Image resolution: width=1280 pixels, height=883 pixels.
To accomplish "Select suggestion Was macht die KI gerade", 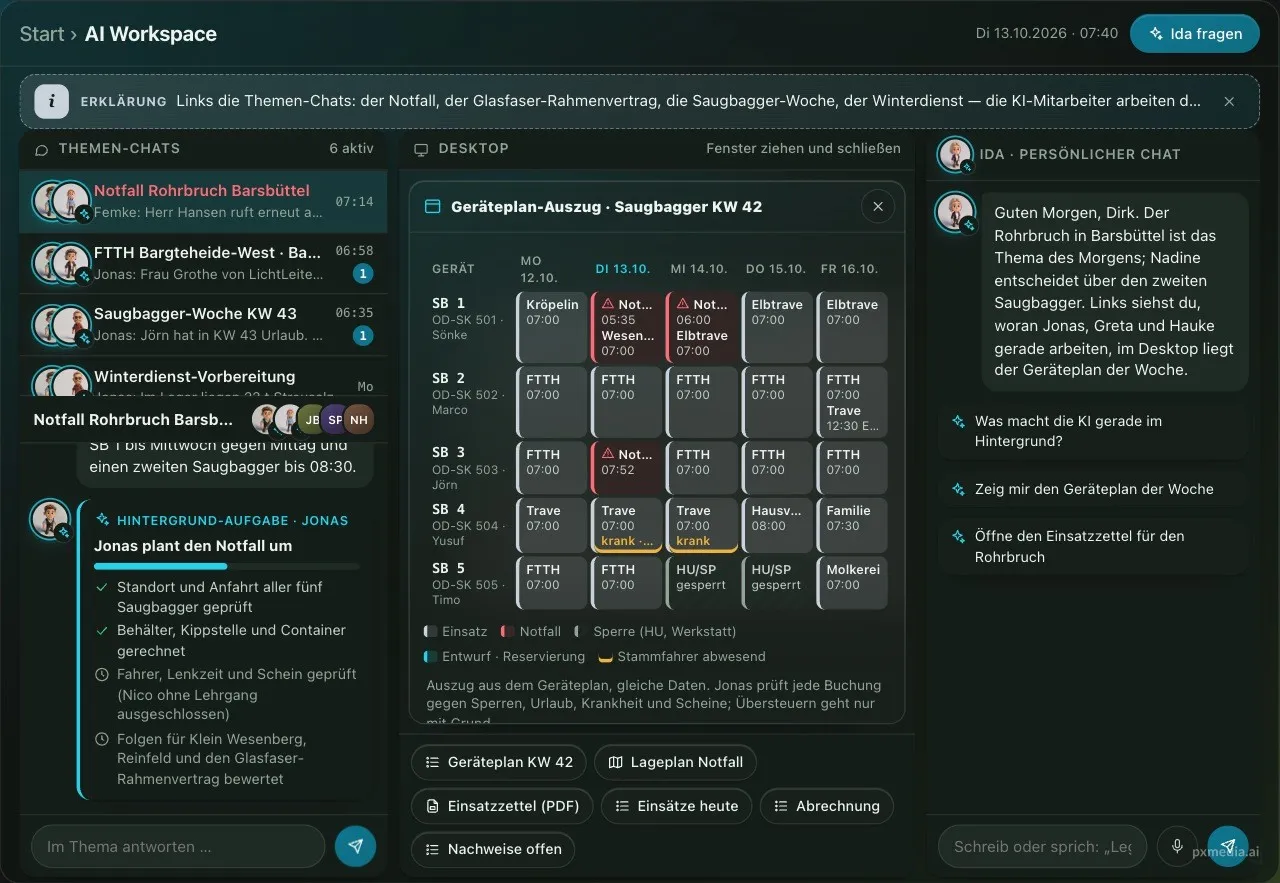I will pyautogui.click(x=1094, y=431).
